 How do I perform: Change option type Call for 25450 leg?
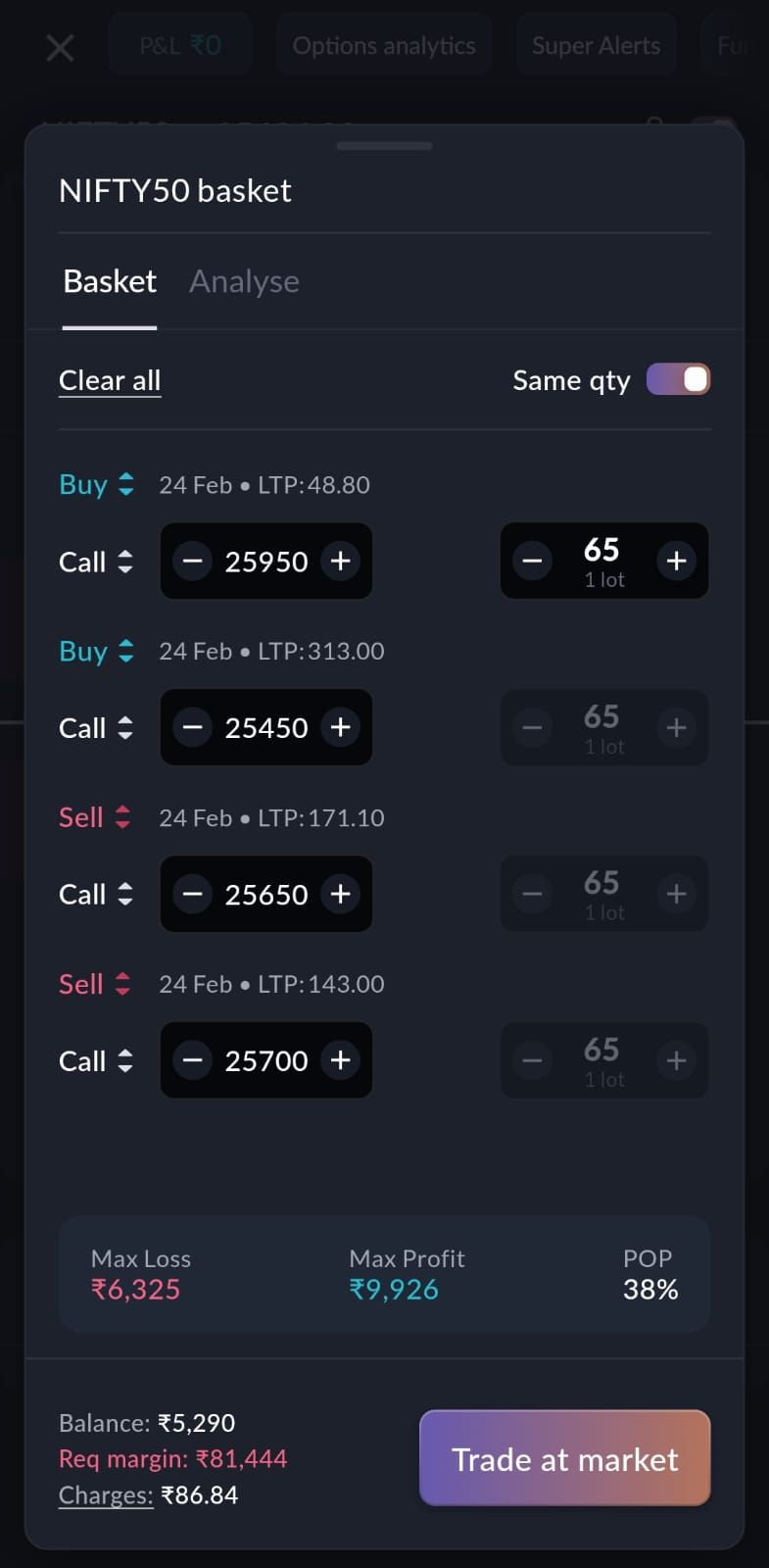tap(95, 728)
